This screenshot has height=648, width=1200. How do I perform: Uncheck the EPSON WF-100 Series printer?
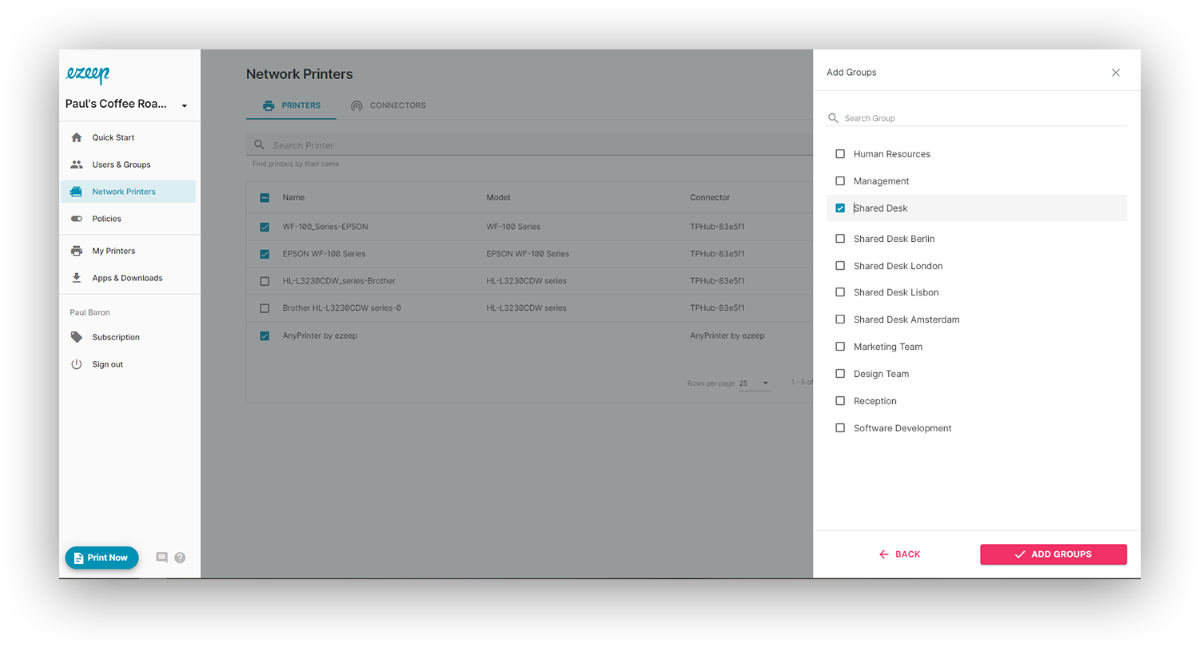265,254
